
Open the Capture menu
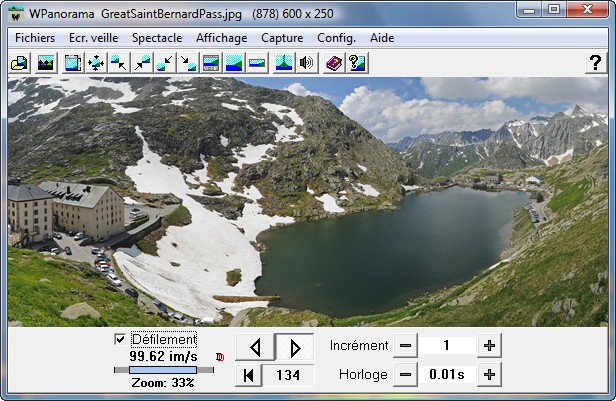[282, 38]
